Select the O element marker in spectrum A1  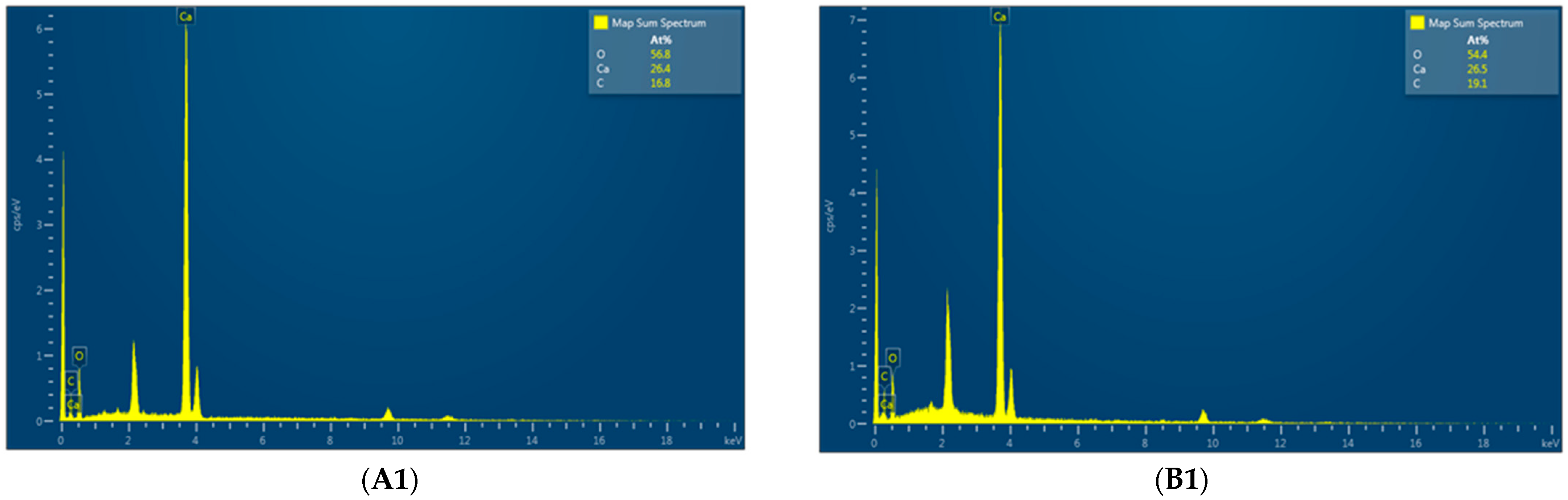(79, 356)
